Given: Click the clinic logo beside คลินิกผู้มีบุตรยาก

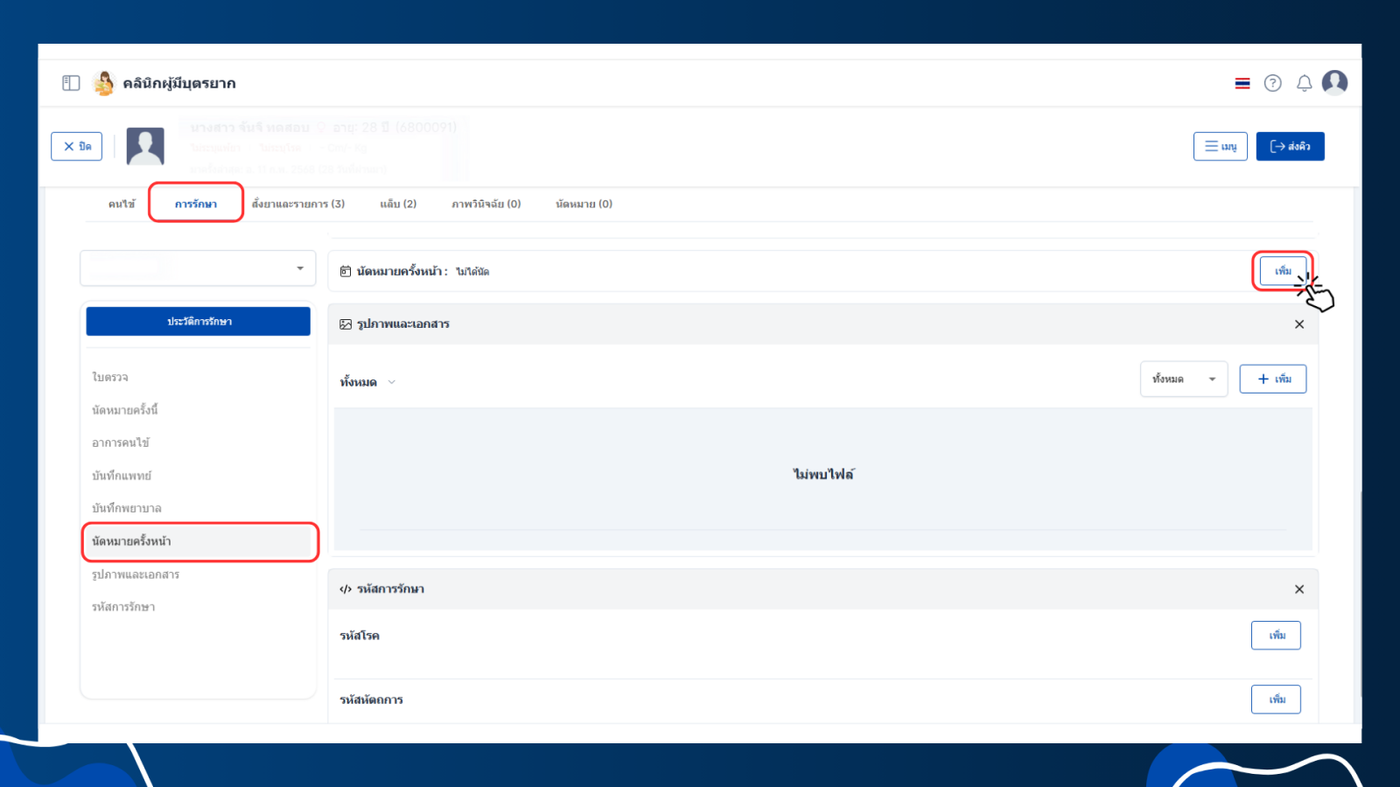Looking at the screenshot, I should point(104,83).
